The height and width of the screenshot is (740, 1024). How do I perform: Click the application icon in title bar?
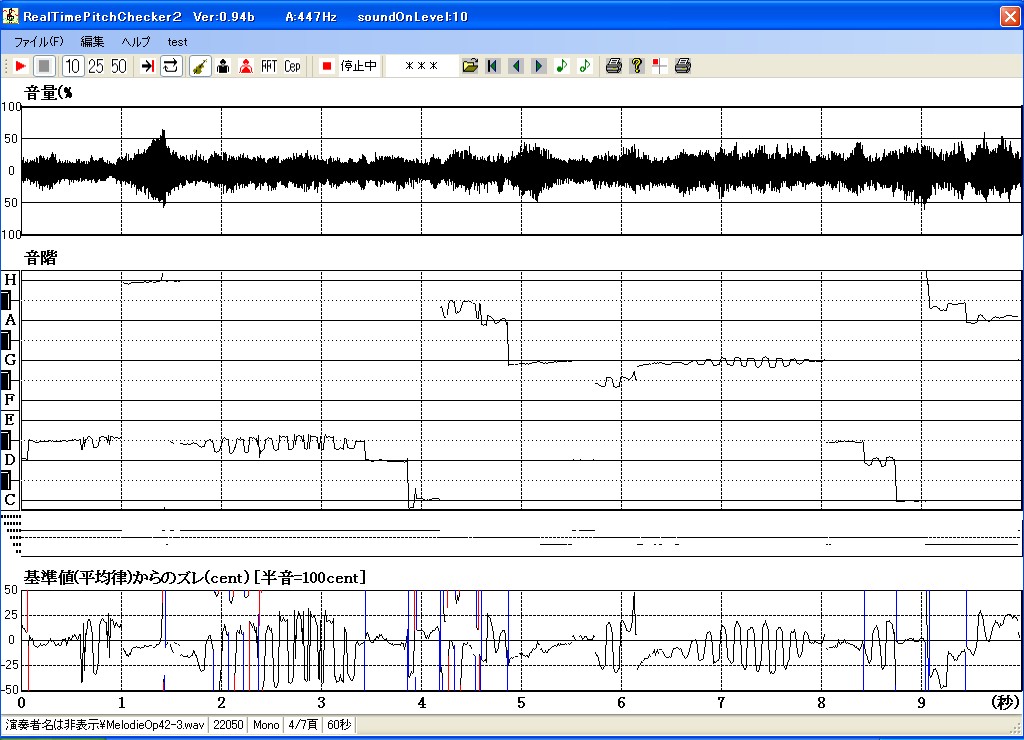click(10, 16)
